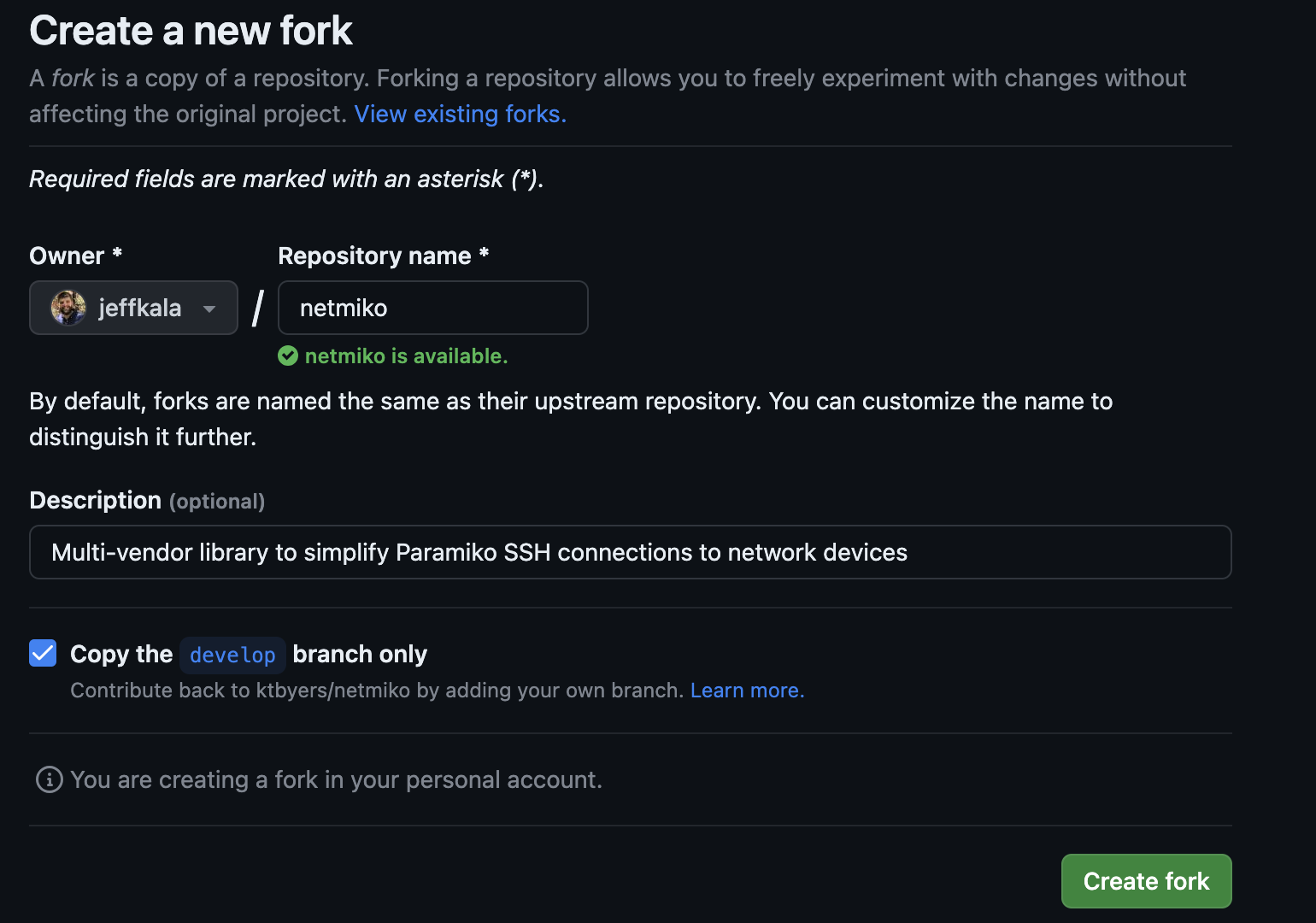Click the green availability checkmark icon

click(288, 356)
